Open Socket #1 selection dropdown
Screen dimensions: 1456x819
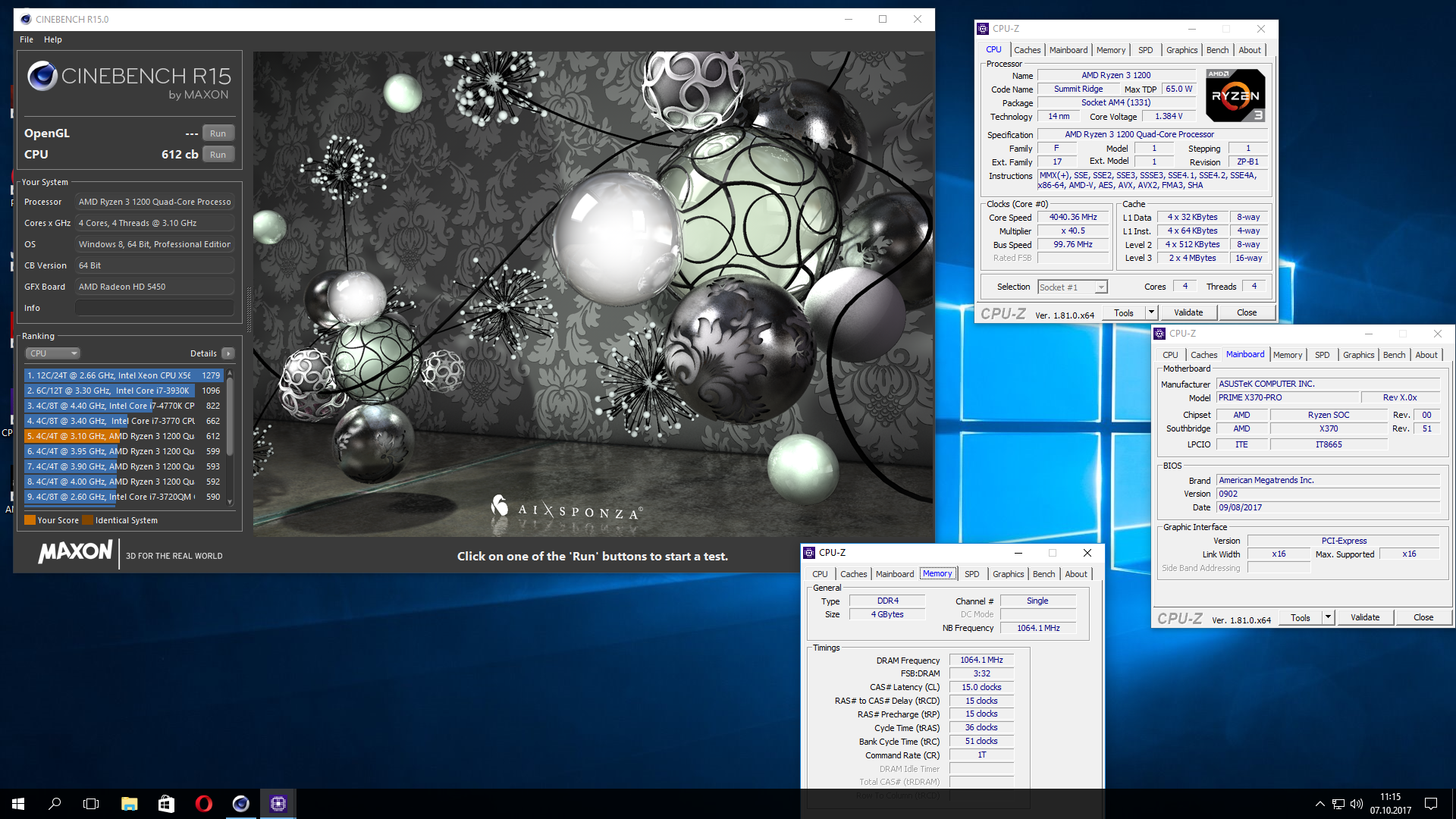click(x=1072, y=287)
